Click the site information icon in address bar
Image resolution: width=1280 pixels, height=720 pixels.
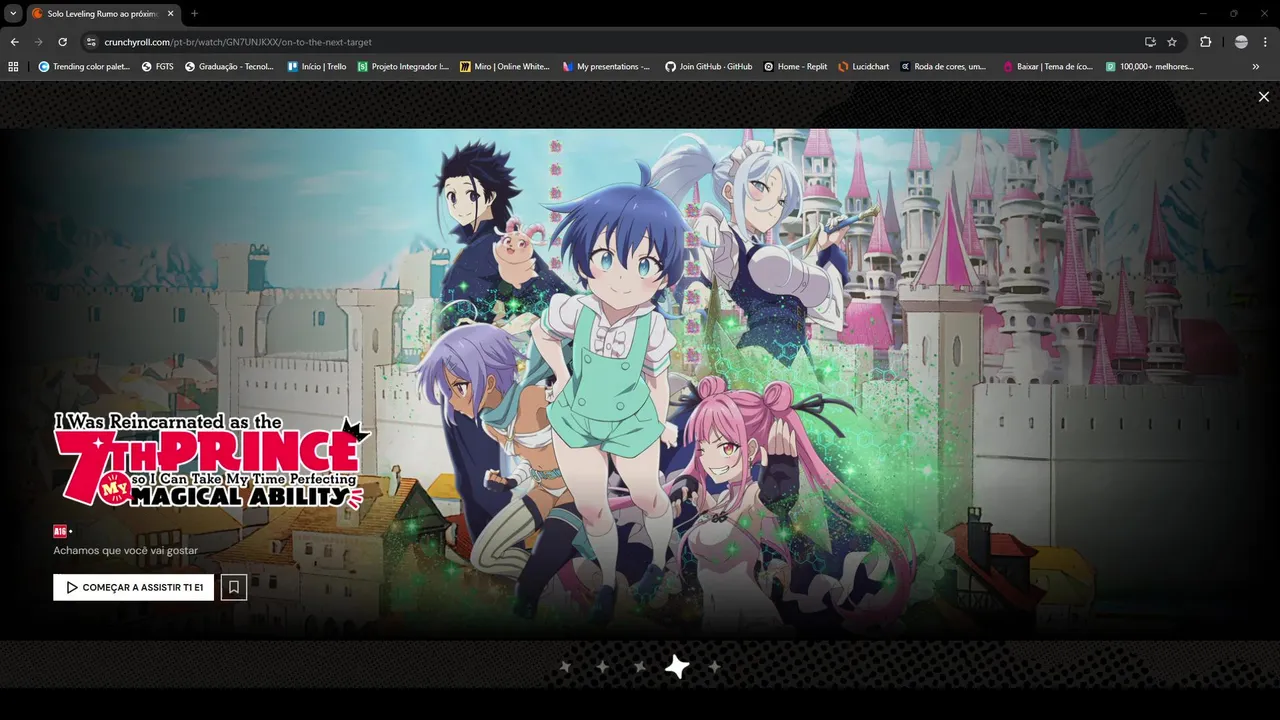[x=91, y=42]
